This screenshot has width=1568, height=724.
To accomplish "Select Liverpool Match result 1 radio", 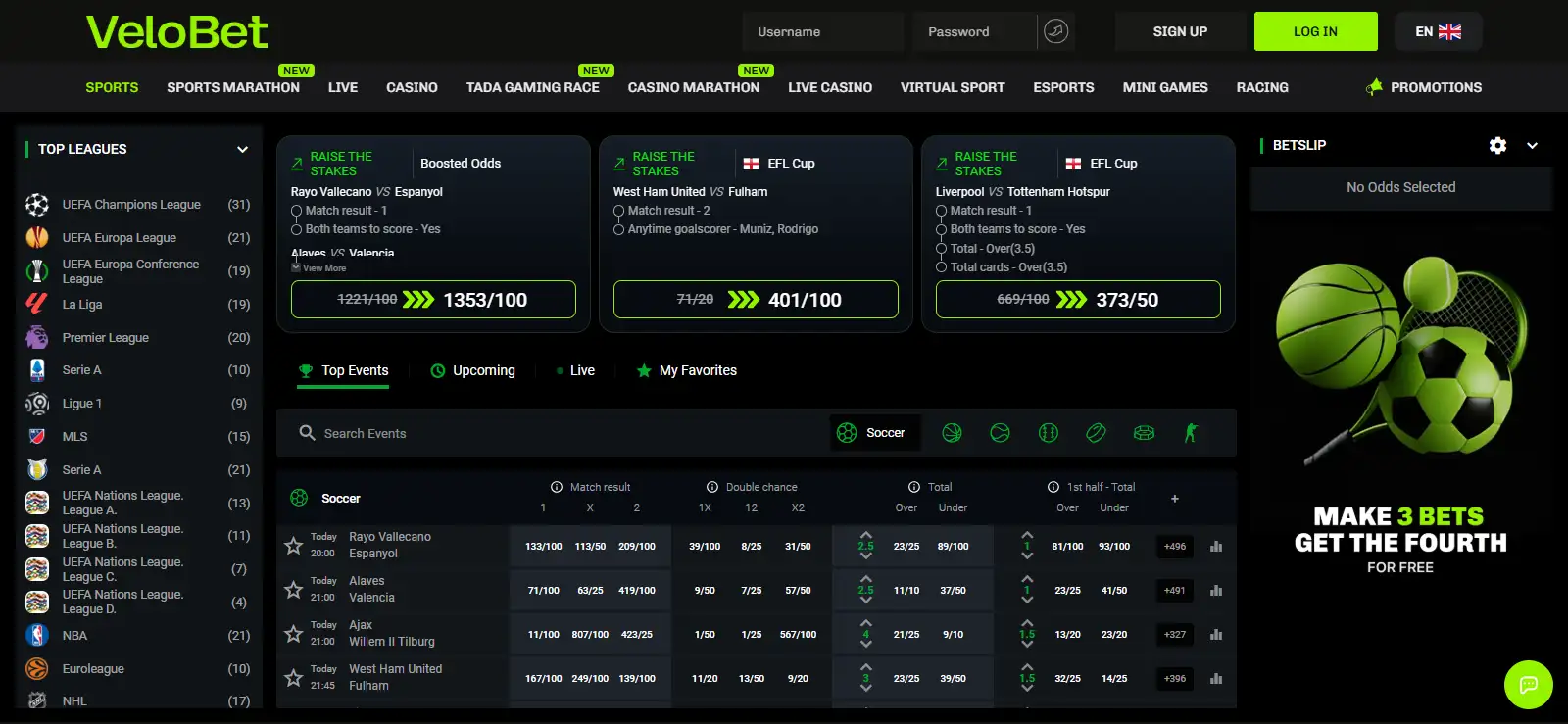I will (x=941, y=211).
